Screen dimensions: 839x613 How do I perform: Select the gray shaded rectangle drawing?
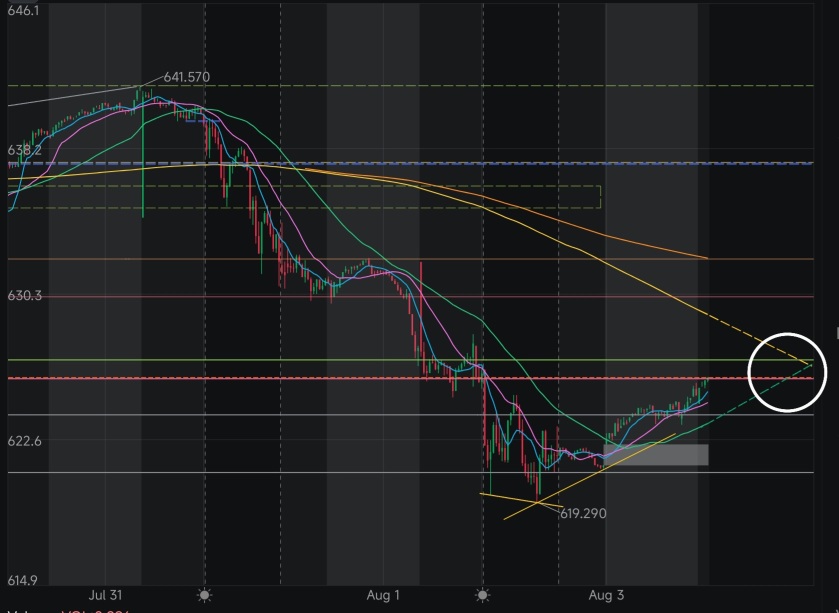click(656, 455)
